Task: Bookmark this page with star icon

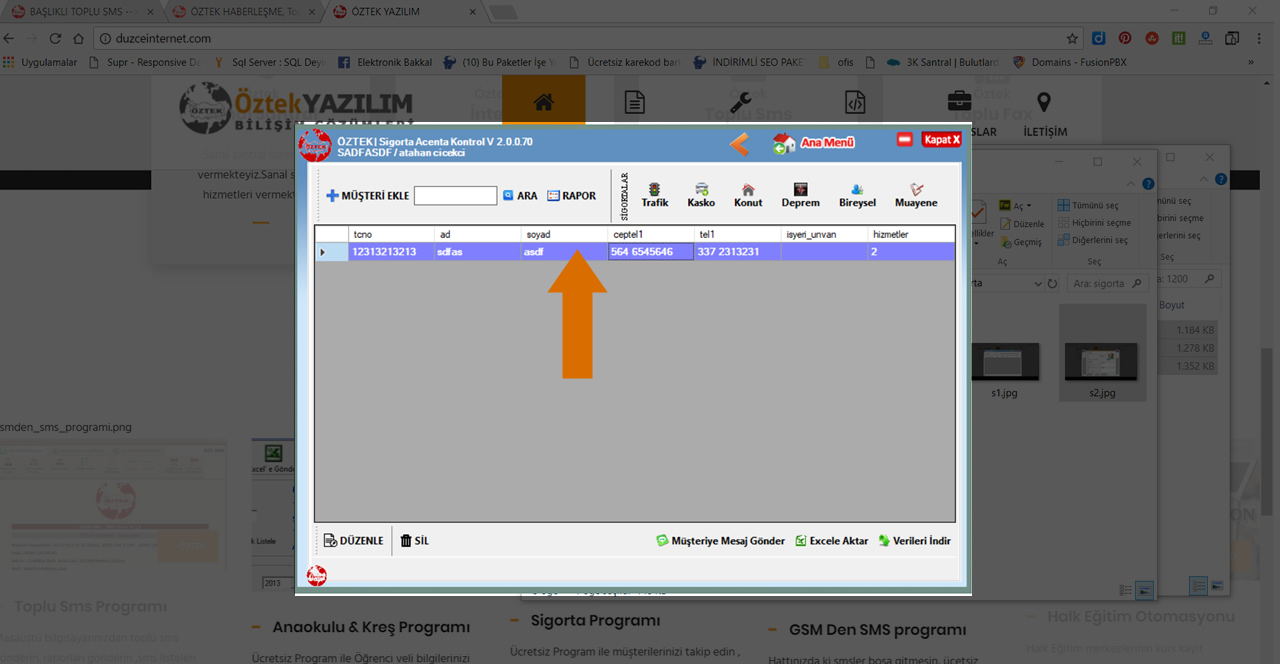Action: pos(1072,38)
